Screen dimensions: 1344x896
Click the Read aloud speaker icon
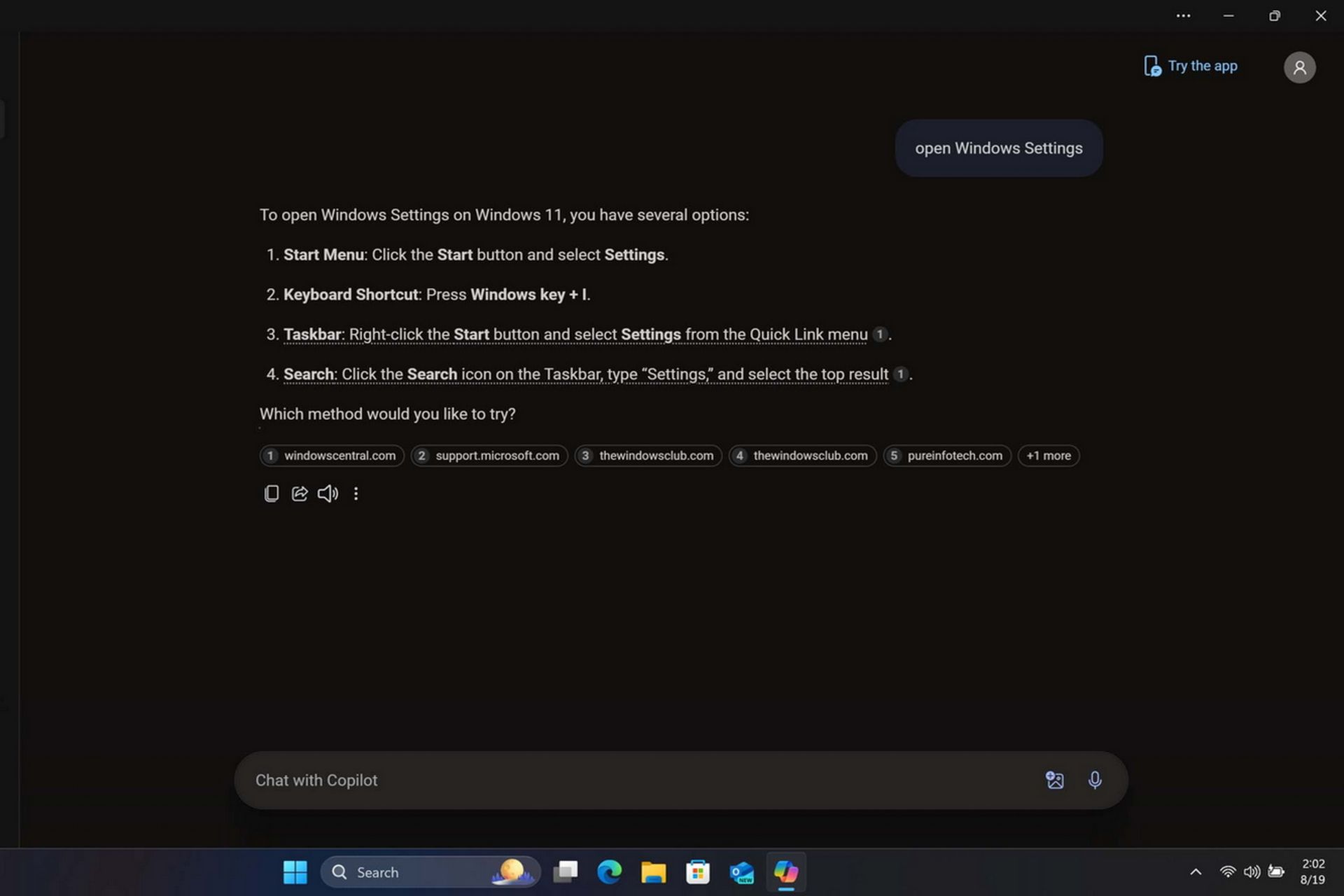point(327,493)
